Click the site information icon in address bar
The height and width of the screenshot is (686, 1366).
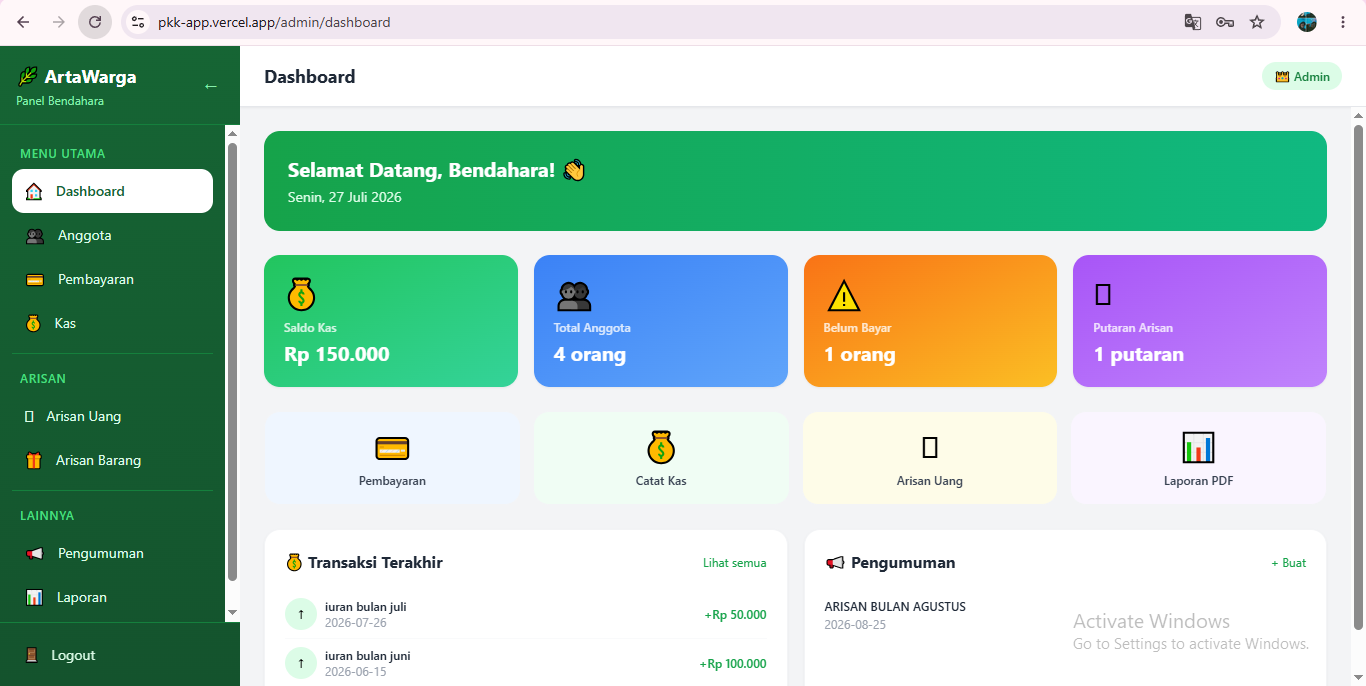coord(138,22)
